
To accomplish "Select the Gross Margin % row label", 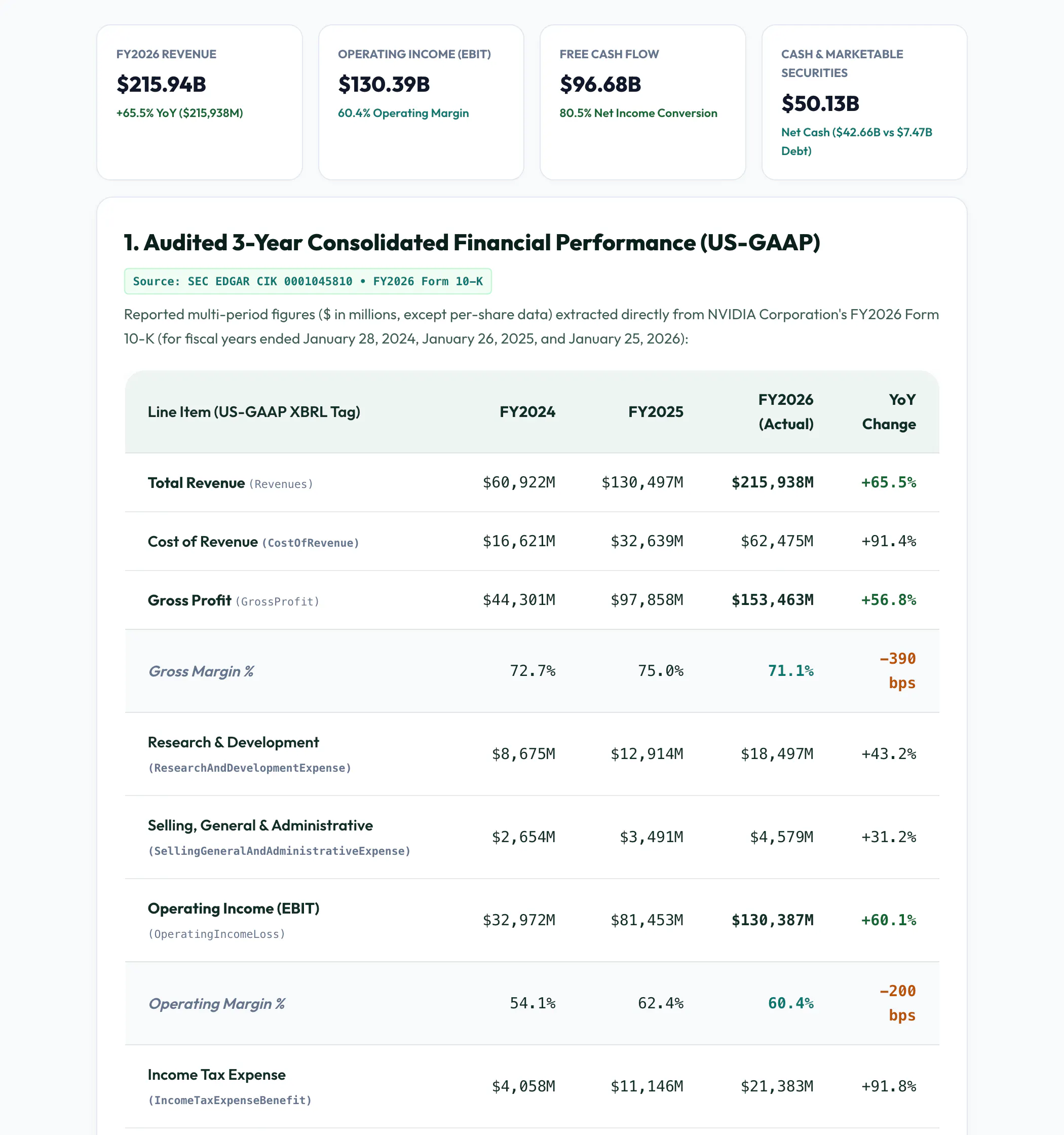I will pos(201,671).
